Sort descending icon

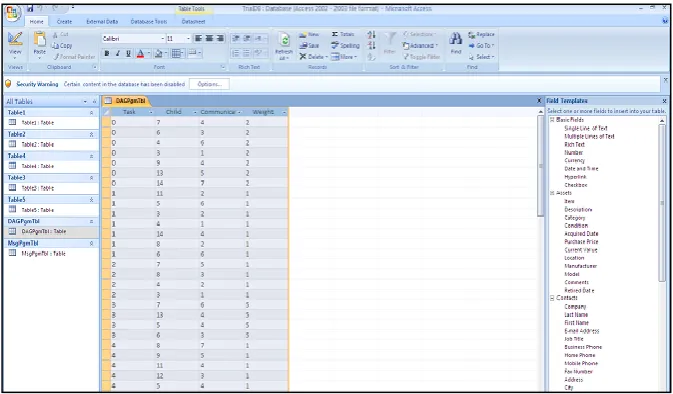(371, 45)
